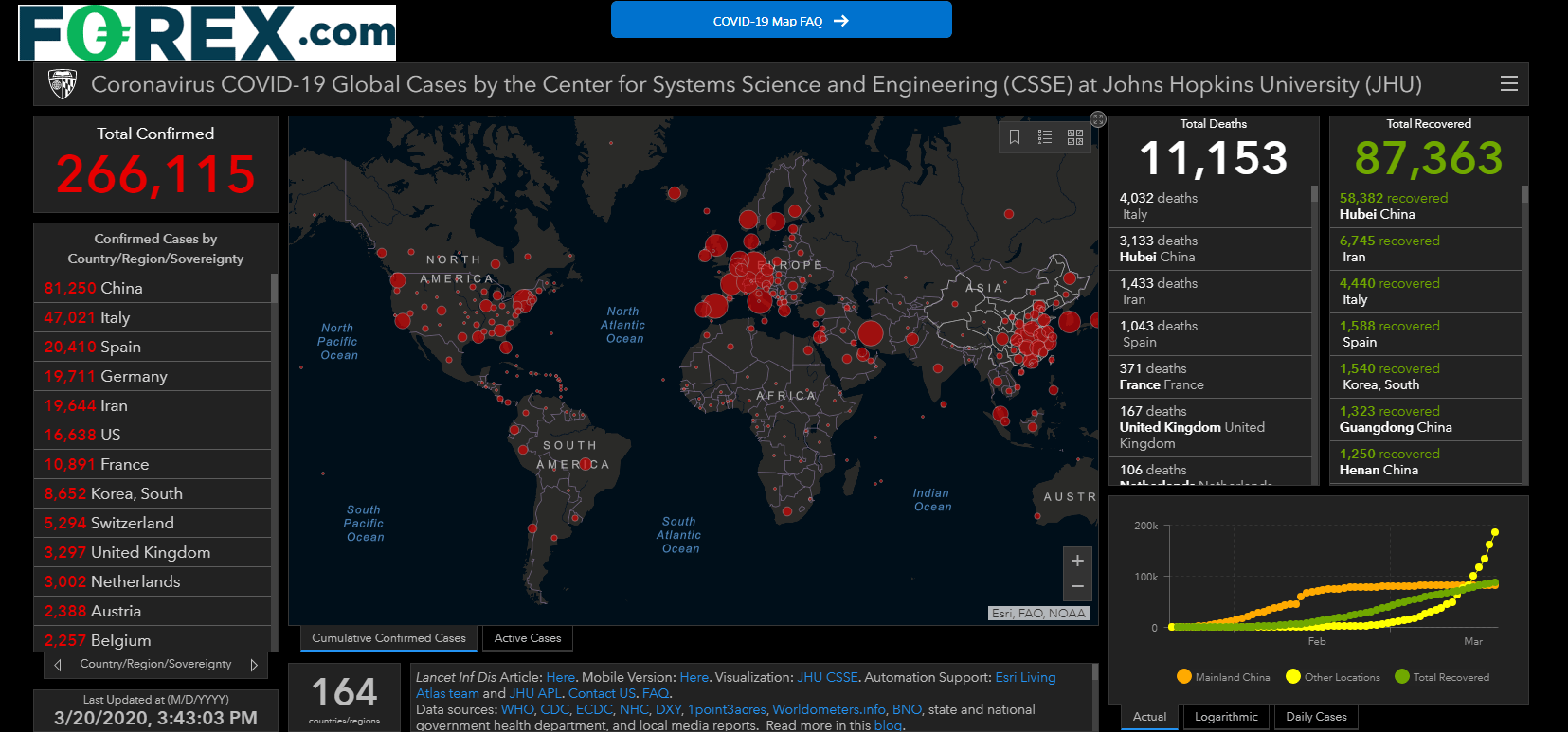Select the US row with 16,638

[x=153, y=435]
